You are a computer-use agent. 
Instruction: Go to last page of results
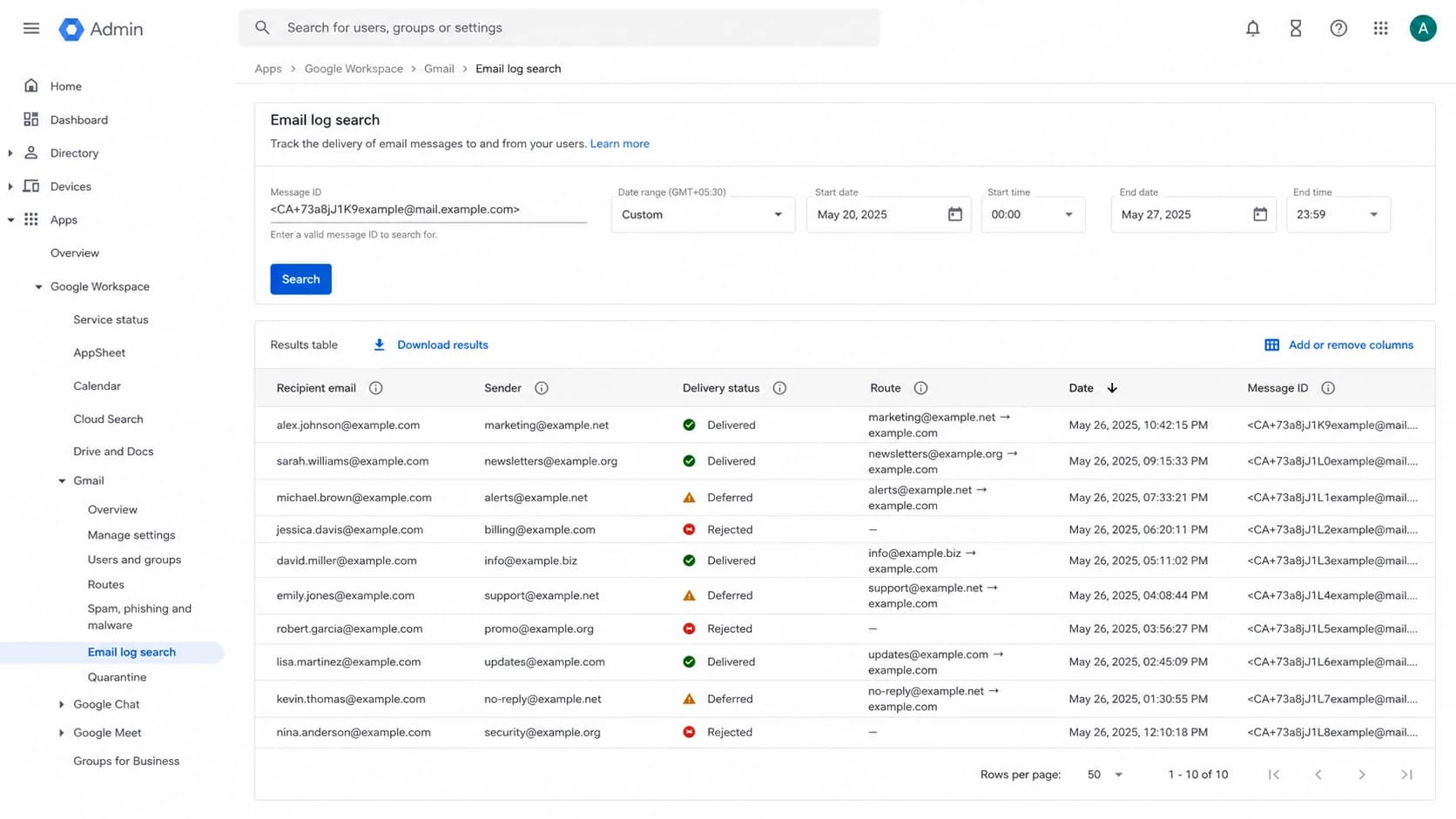[x=1406, y=775]
